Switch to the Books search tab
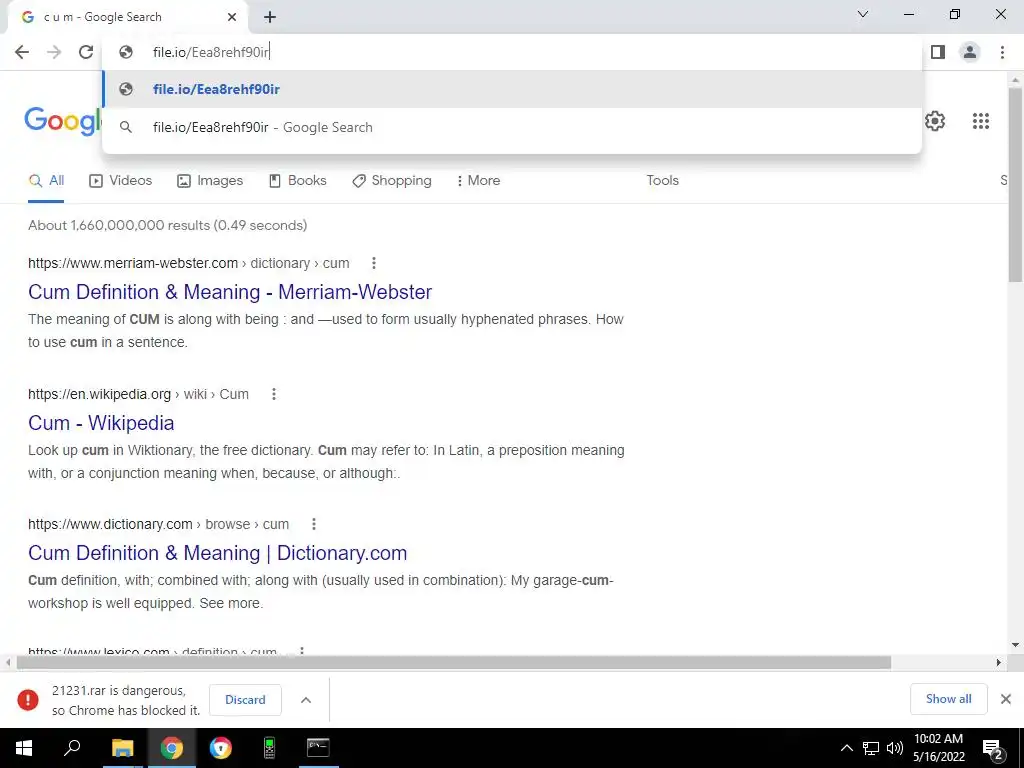The image size is (1024, 768). click(298, 181)
